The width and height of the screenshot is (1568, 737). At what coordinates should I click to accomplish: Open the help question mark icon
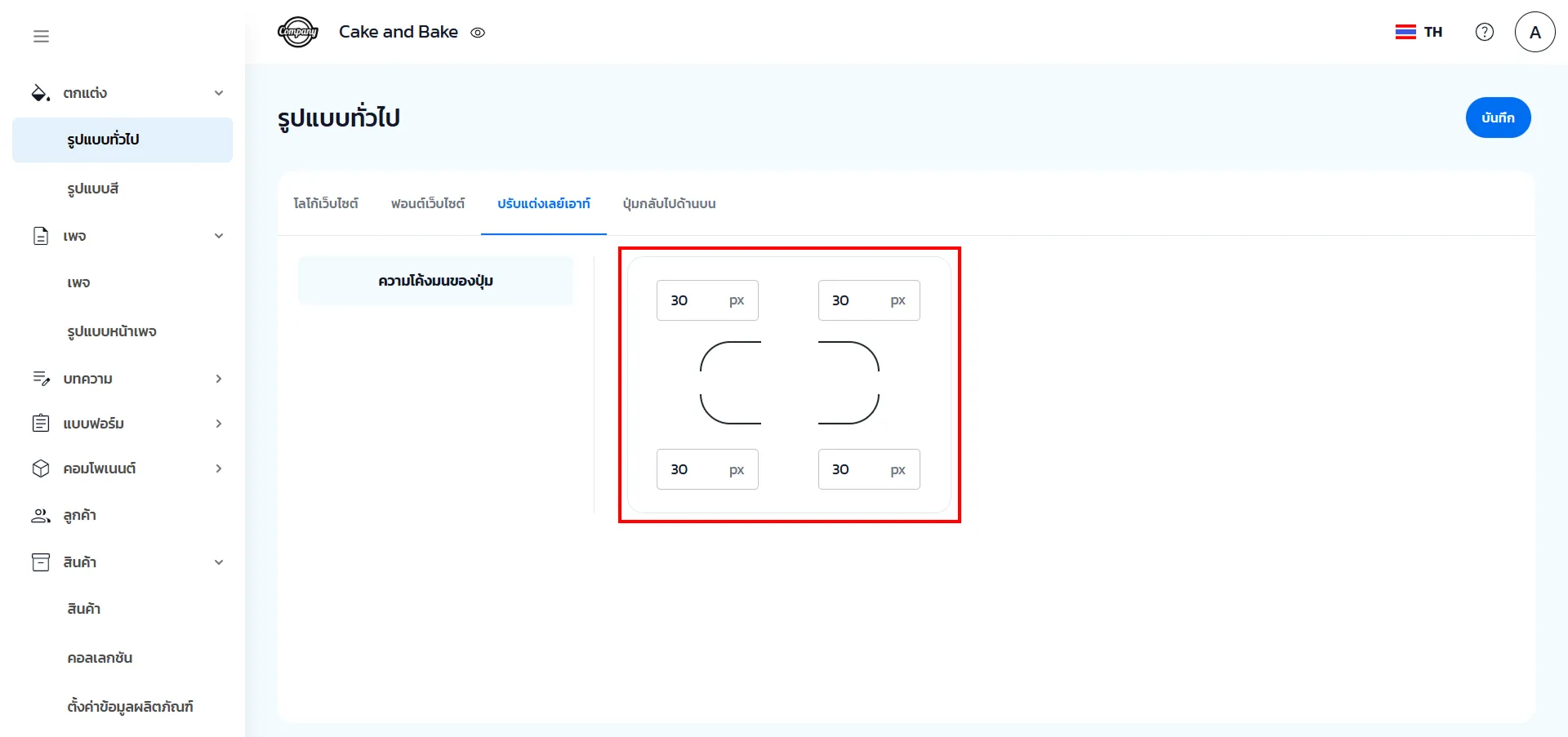pyautogui.click(x=1484, y=32)
